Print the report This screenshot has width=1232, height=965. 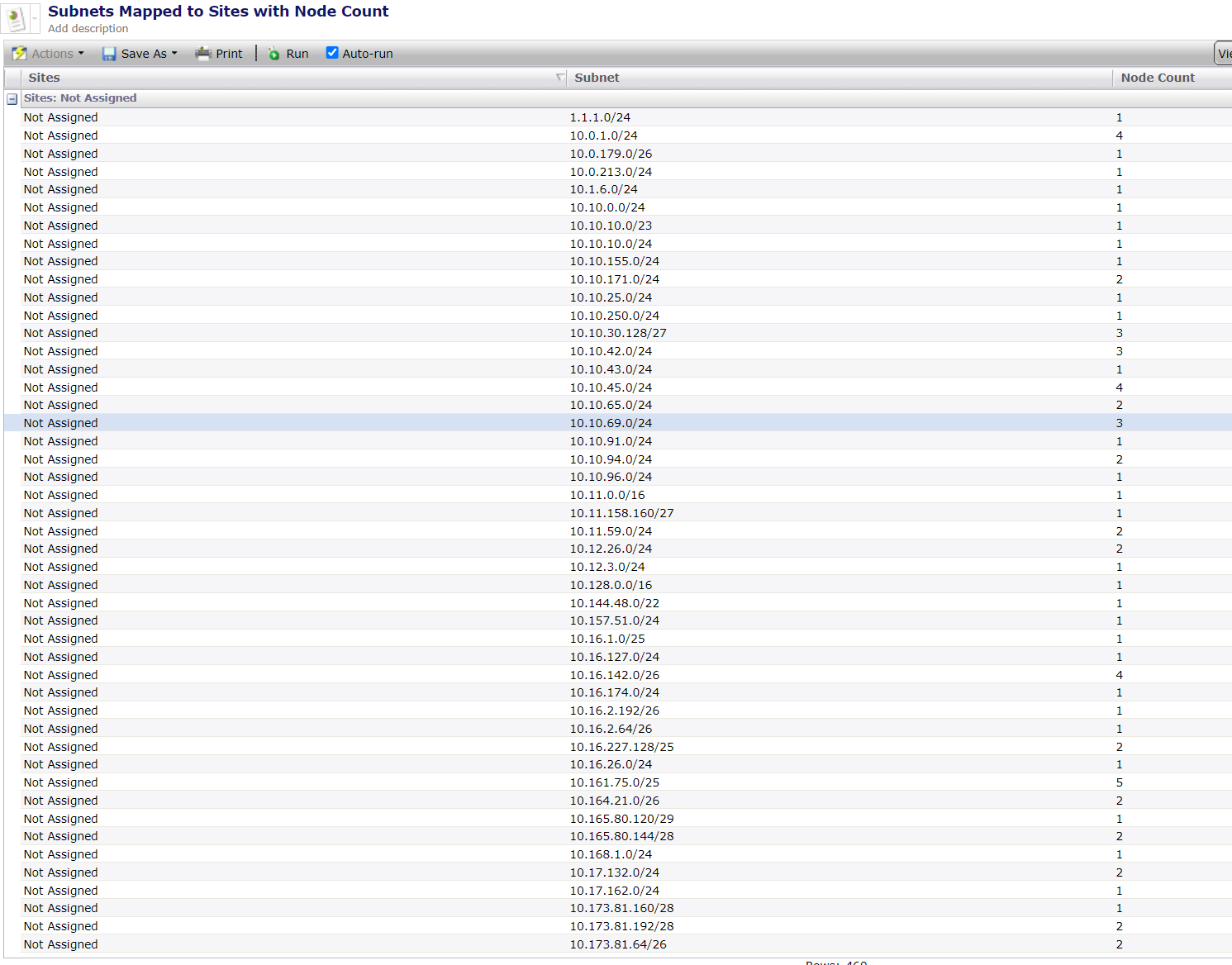coord(219,54)
